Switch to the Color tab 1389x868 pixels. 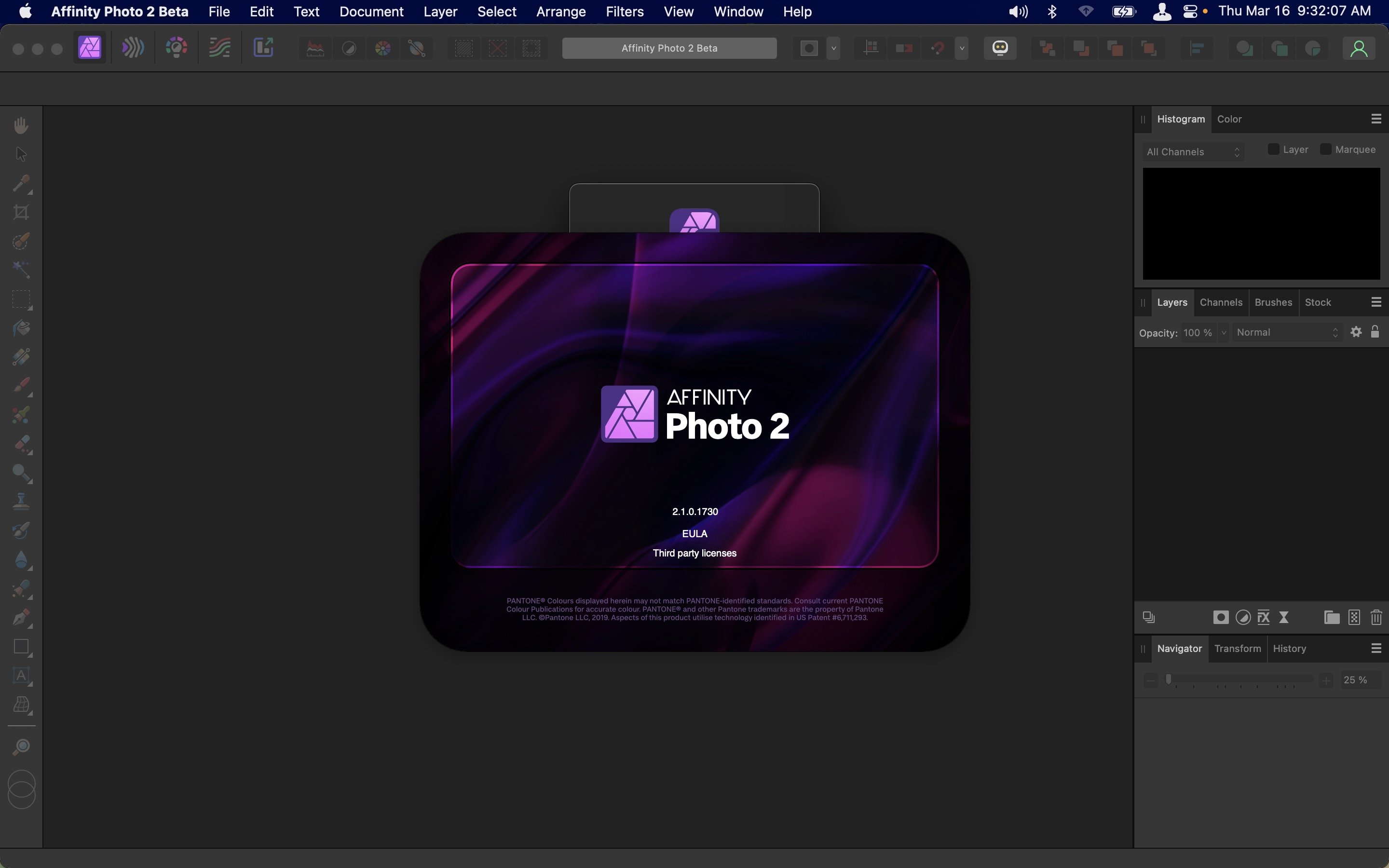click(1229, 119)
